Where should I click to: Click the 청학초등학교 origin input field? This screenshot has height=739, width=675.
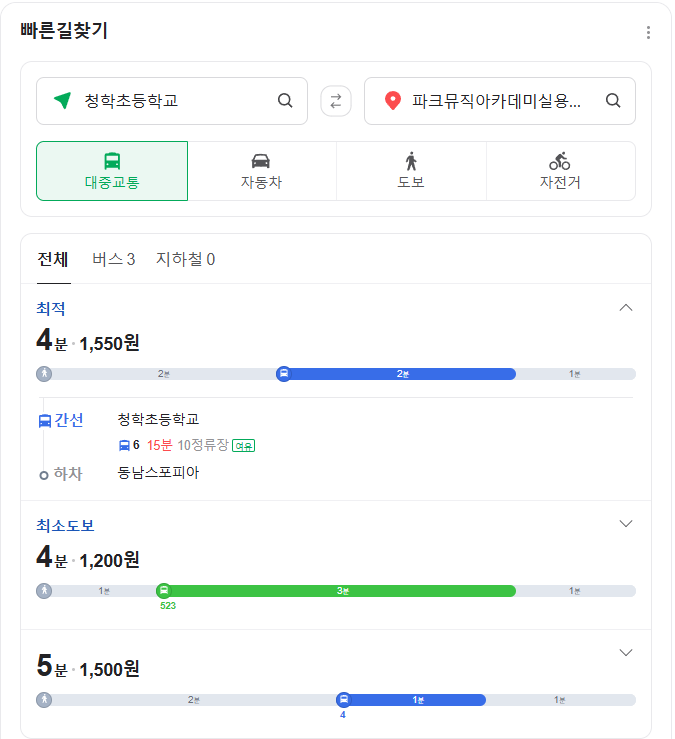tap(170, 101)
